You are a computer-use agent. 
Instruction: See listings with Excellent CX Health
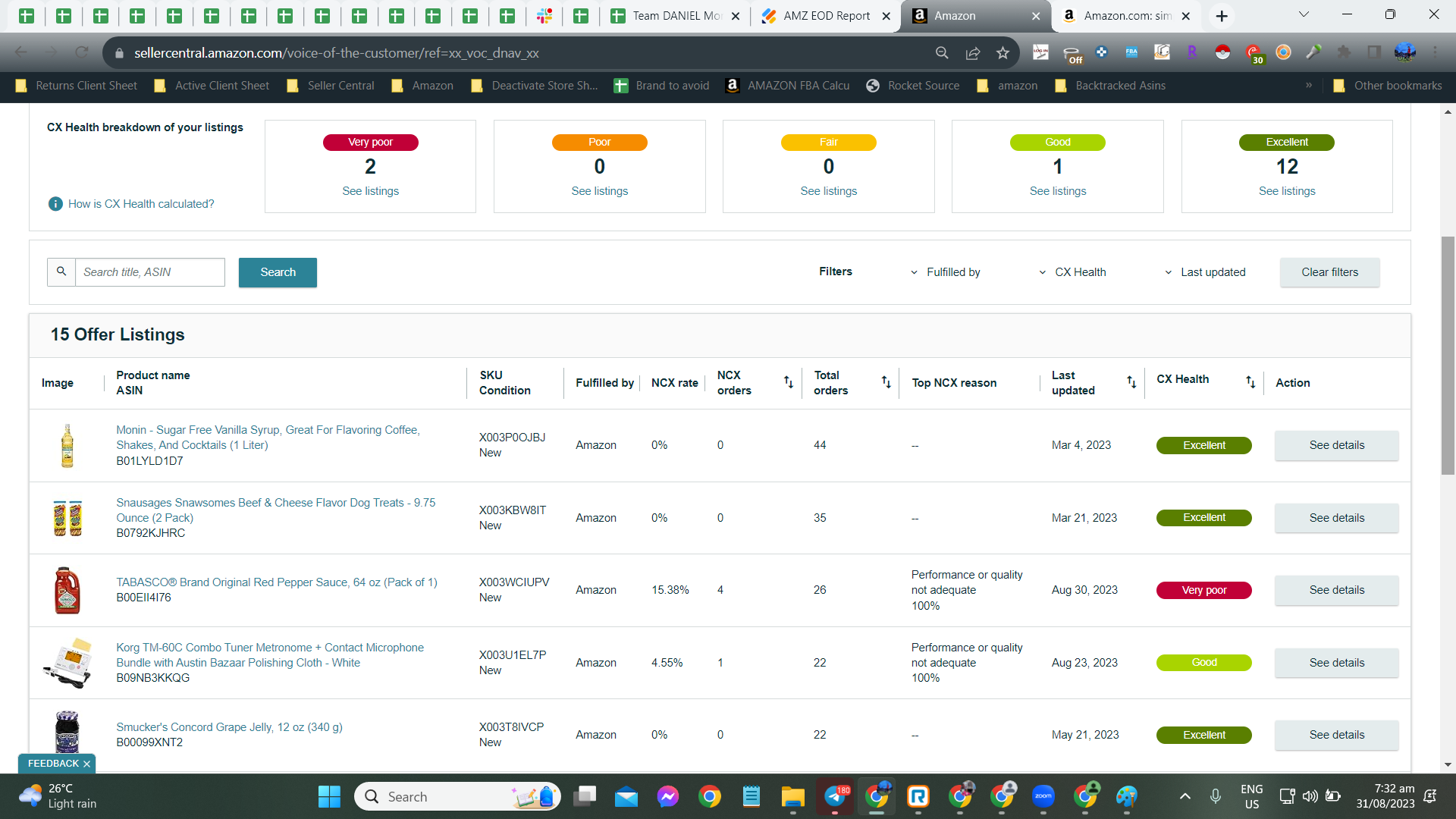click(1287, 191)
